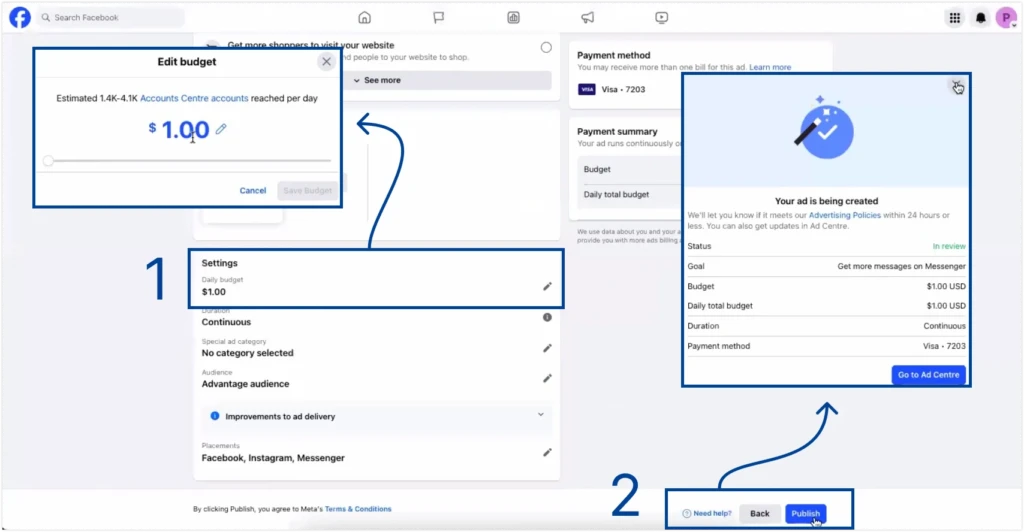Edit the Daily budget pencil icon
This screenshot has width=1024, height=532.
click(547, 286)
